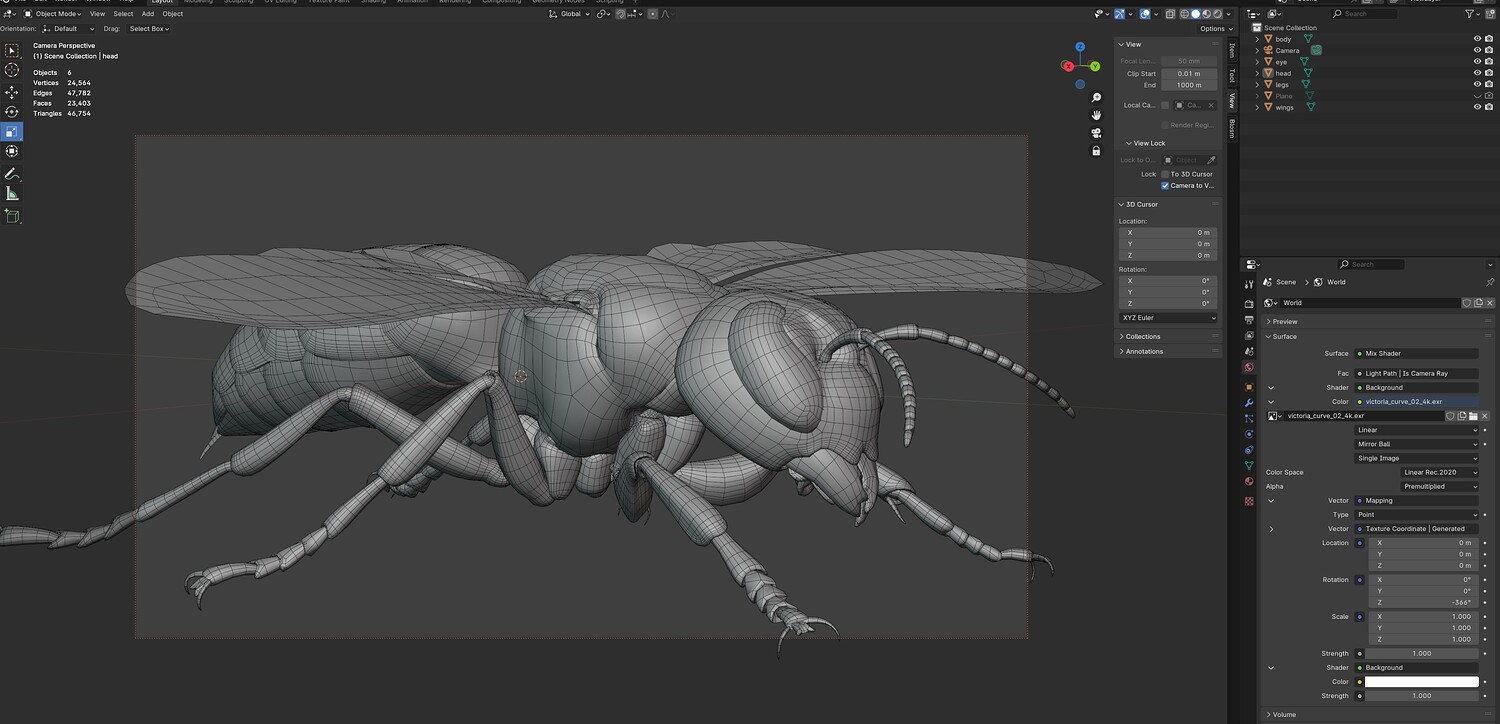Toggle camera view with the viewport camera icon
The height and width of the screenshot is (724, 1500).
(1096, 133)
